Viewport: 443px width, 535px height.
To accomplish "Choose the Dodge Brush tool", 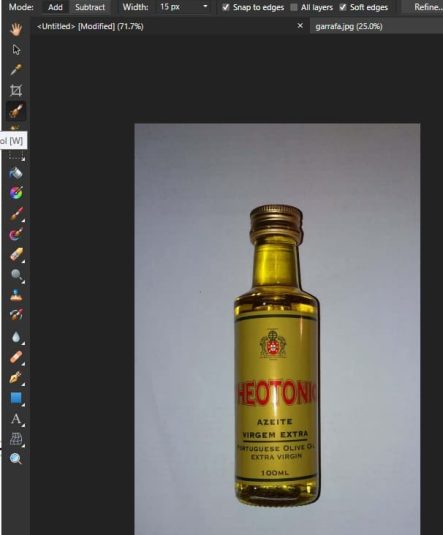I will [x=16, y=275].
